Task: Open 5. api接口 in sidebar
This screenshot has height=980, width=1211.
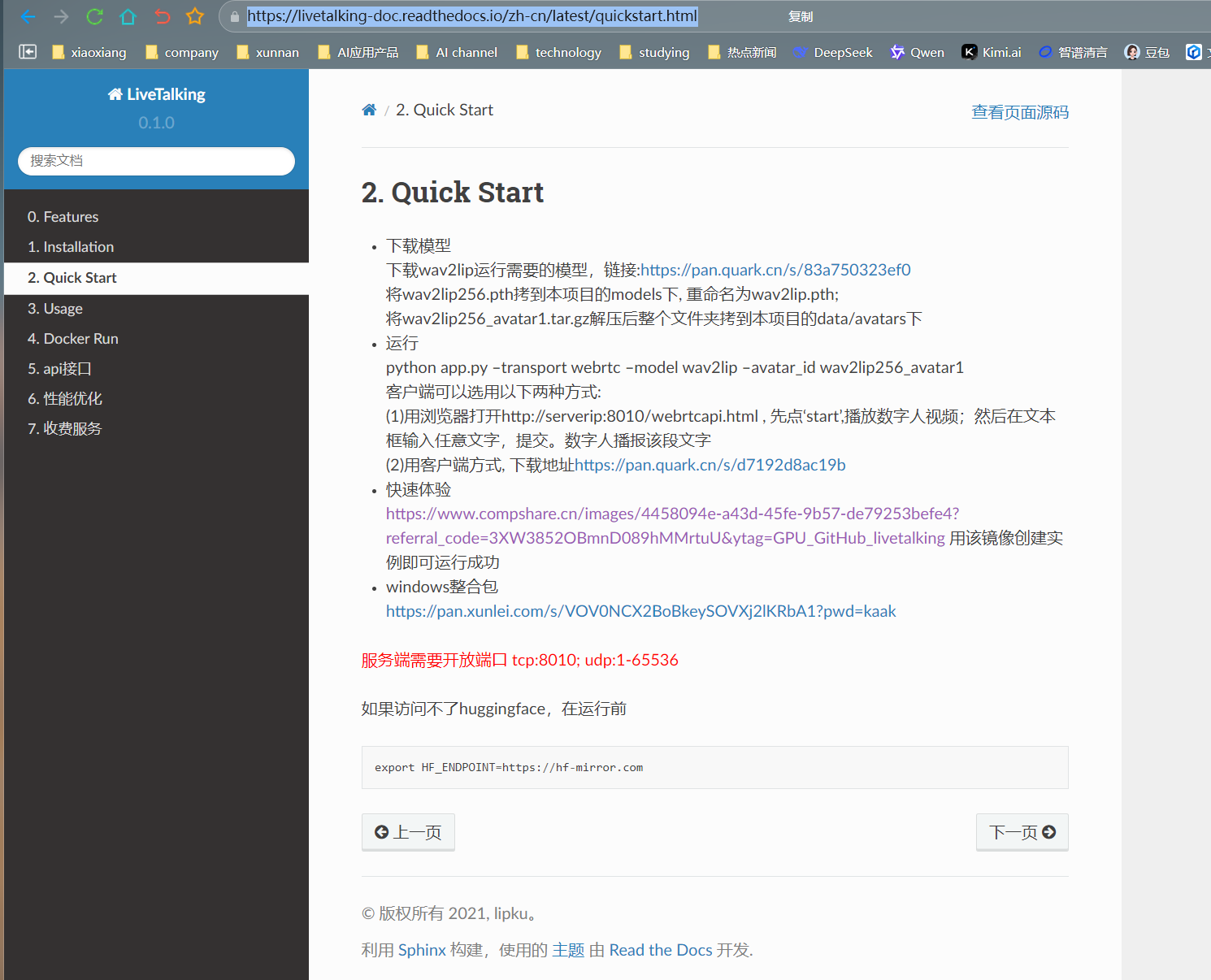Action: pos(156,369)
